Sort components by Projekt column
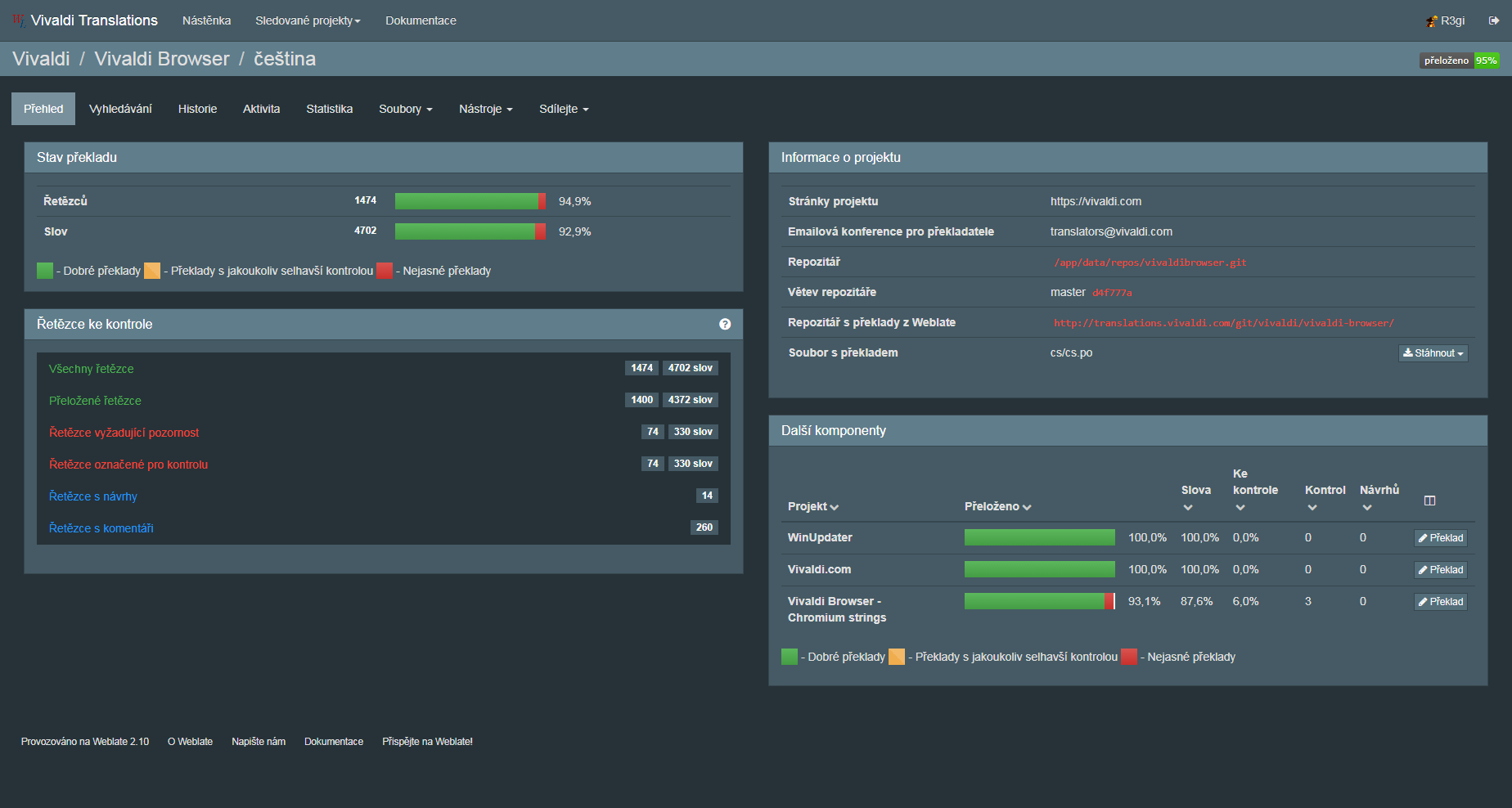The width and height of the screenshot is (1512, 808). coord(812,507)
